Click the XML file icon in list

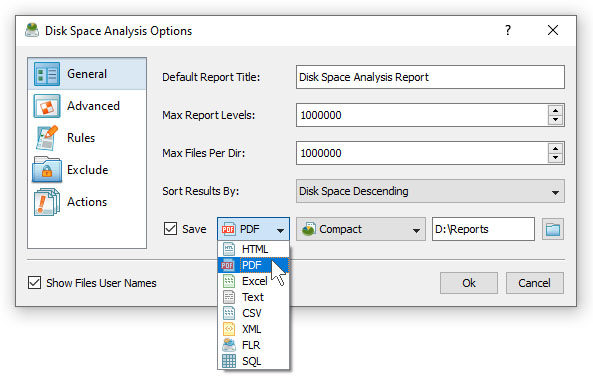click(229, 329)
